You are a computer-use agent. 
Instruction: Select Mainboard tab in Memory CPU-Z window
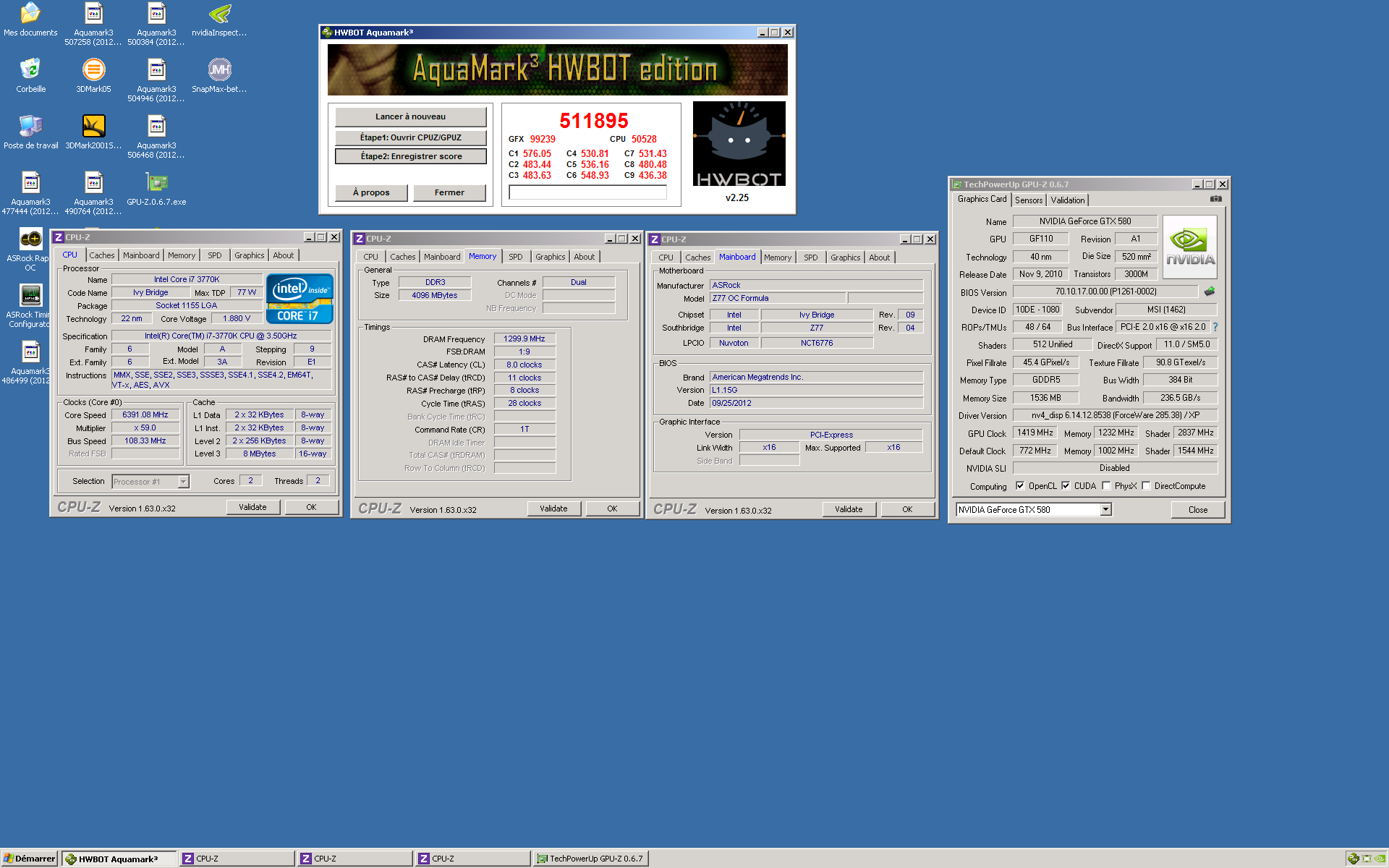(442, 257)
